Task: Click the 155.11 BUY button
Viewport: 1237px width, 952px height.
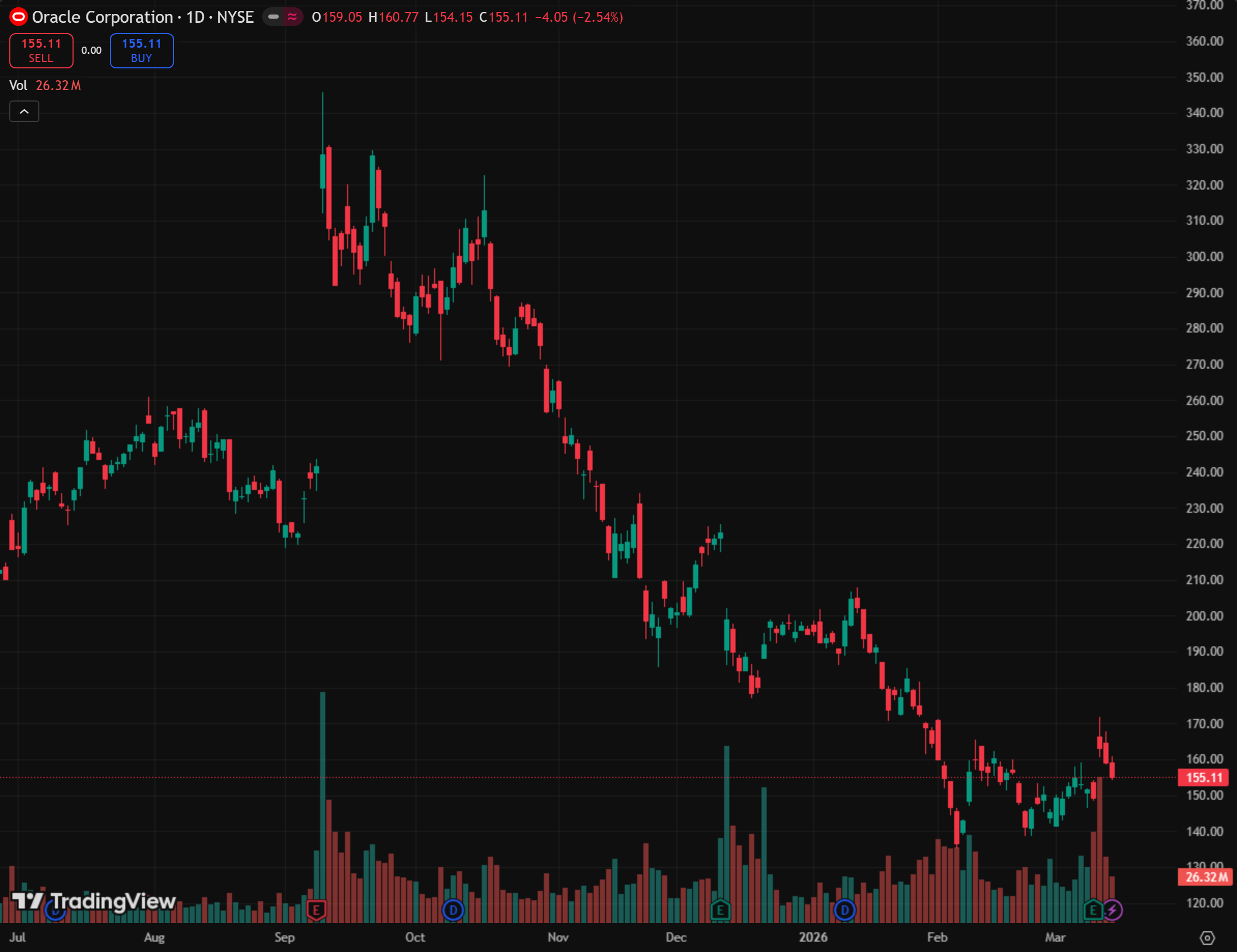Action: coord(141,50)
